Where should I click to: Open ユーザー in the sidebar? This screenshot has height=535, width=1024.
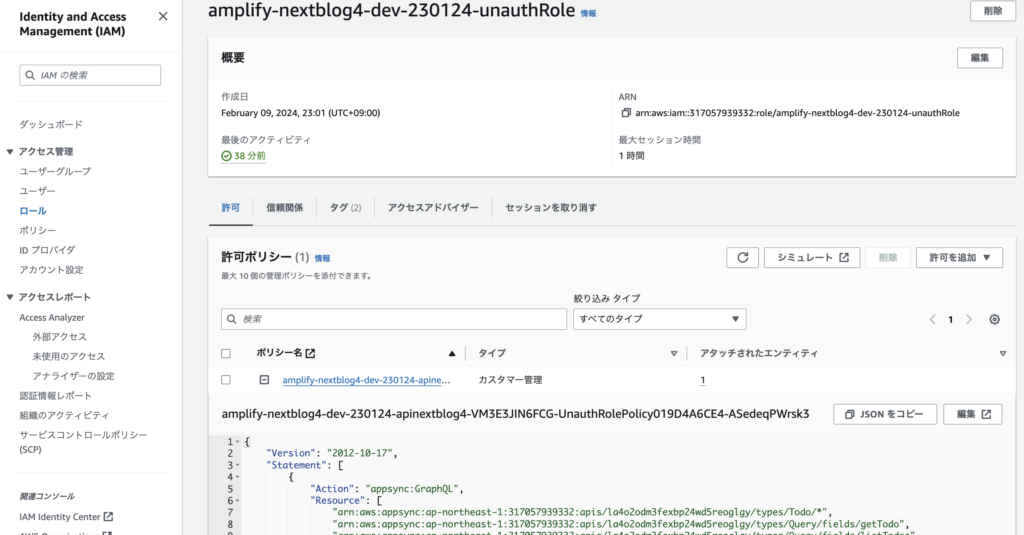37,191
